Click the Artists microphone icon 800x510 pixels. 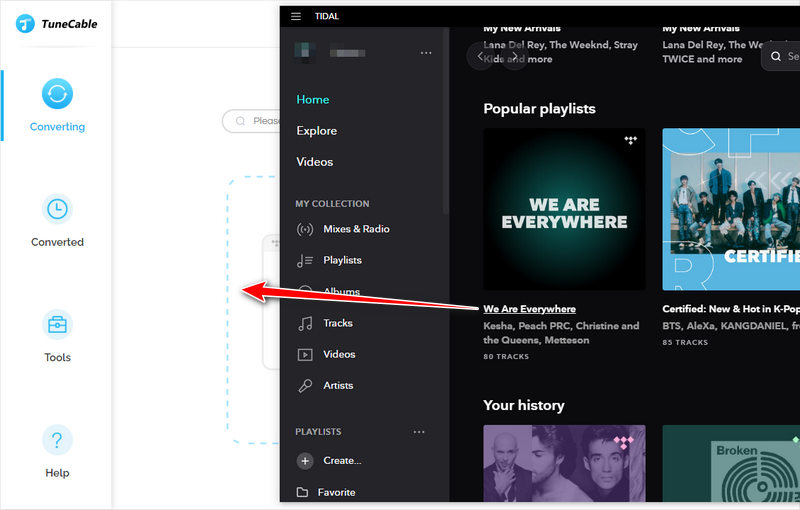pyautogui.click(x=305, y=386)
